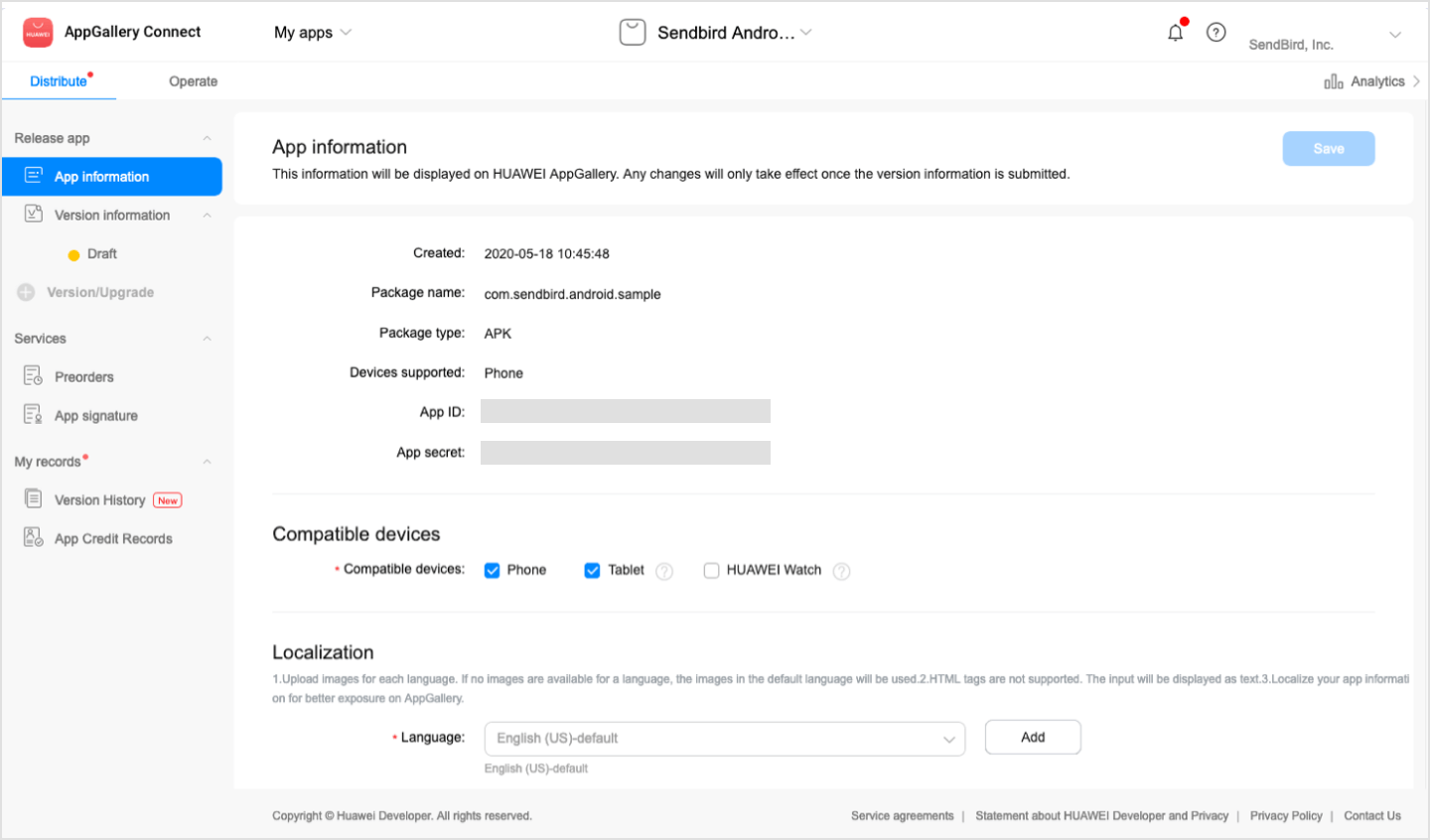Screen dimensions: 1430x840
Task: Open the help question mark icon
Action: tap(1215, 33)
